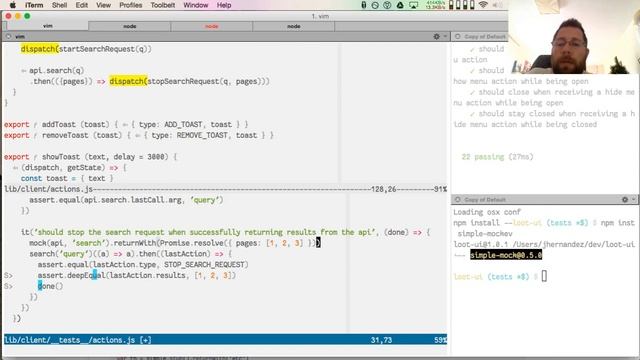The image size is (640, 360).
Task: Click the assert.equal api.search.lastCall.arg line
Action: (126, 200)
